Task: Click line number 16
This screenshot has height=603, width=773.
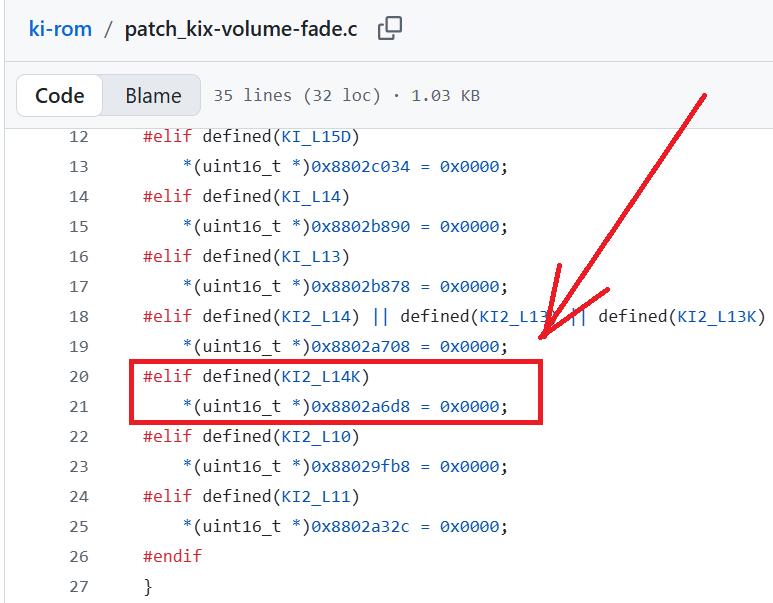Action: point(78,257)
